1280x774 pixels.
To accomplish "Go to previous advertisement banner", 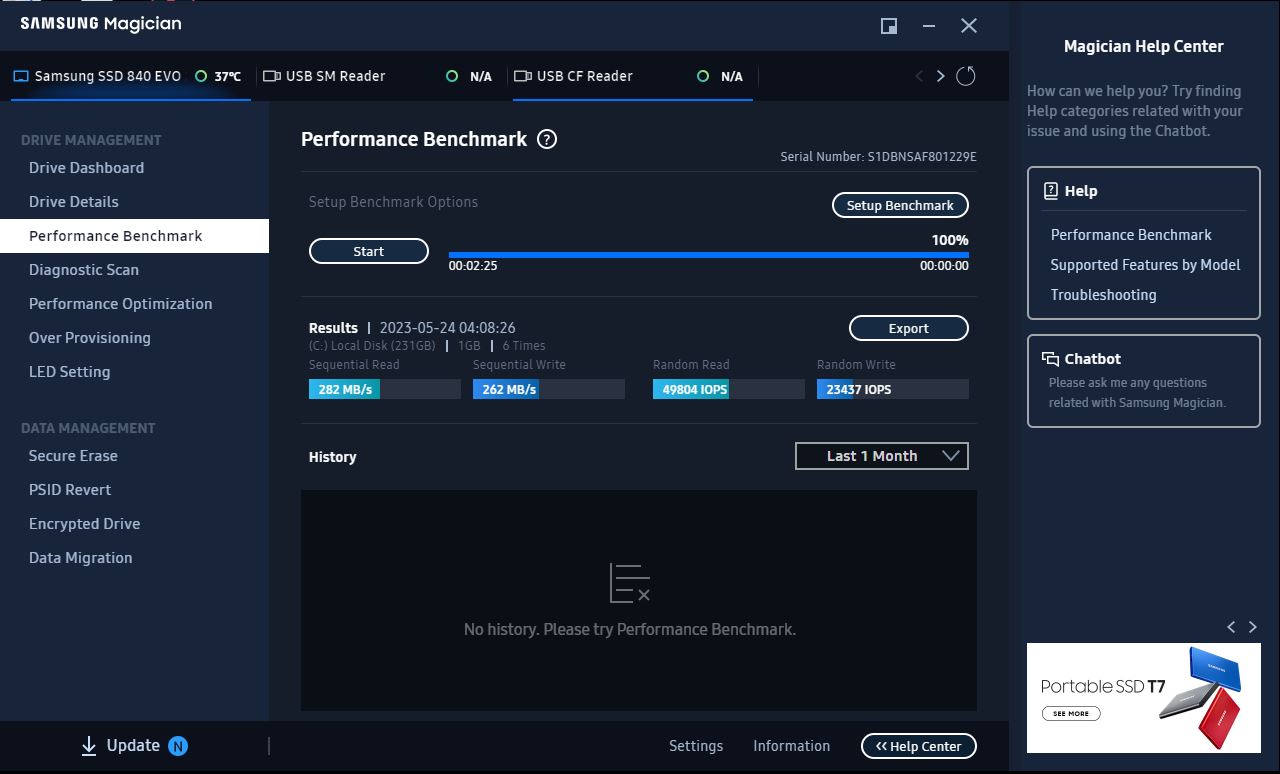I will pos(1231,627).
